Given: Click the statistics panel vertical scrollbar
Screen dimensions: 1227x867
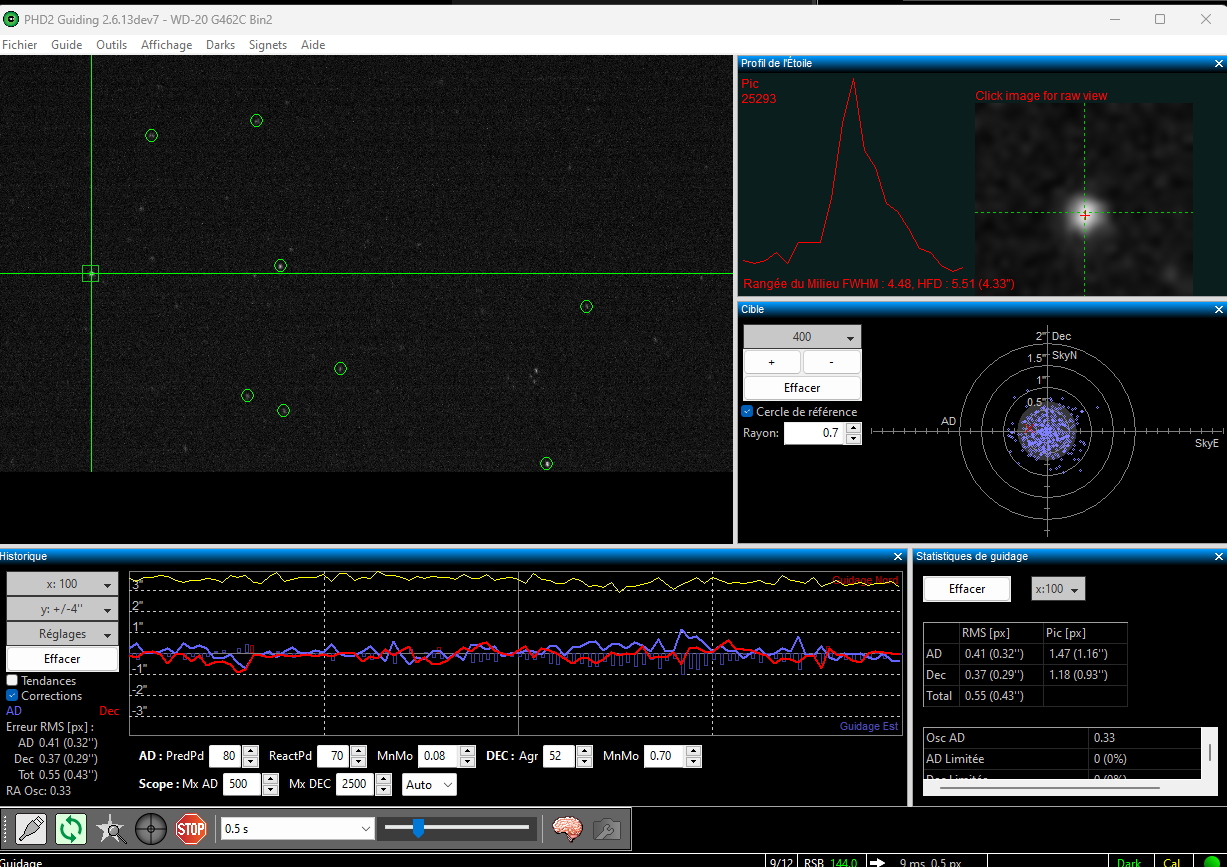Looking at the screenshot, I should coord(1210,752).
